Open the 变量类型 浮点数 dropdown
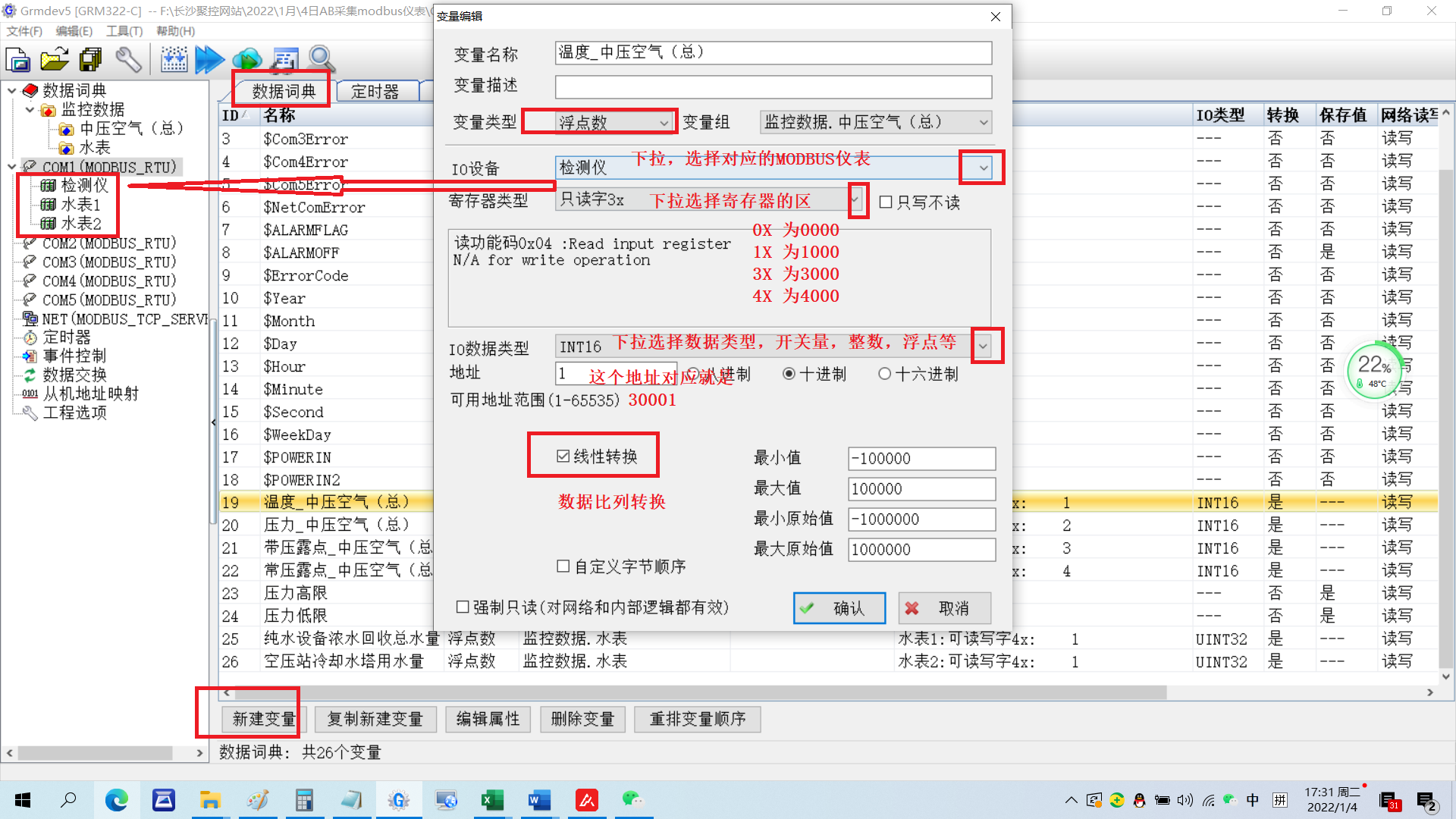1456x819 pixels. (664, 123)
